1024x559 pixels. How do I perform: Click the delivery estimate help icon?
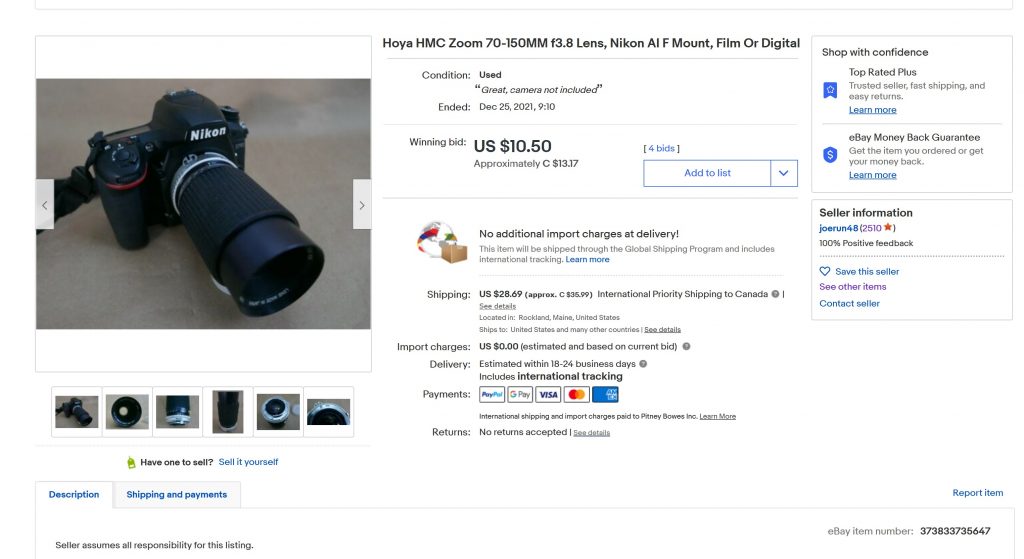pos(643,364)
